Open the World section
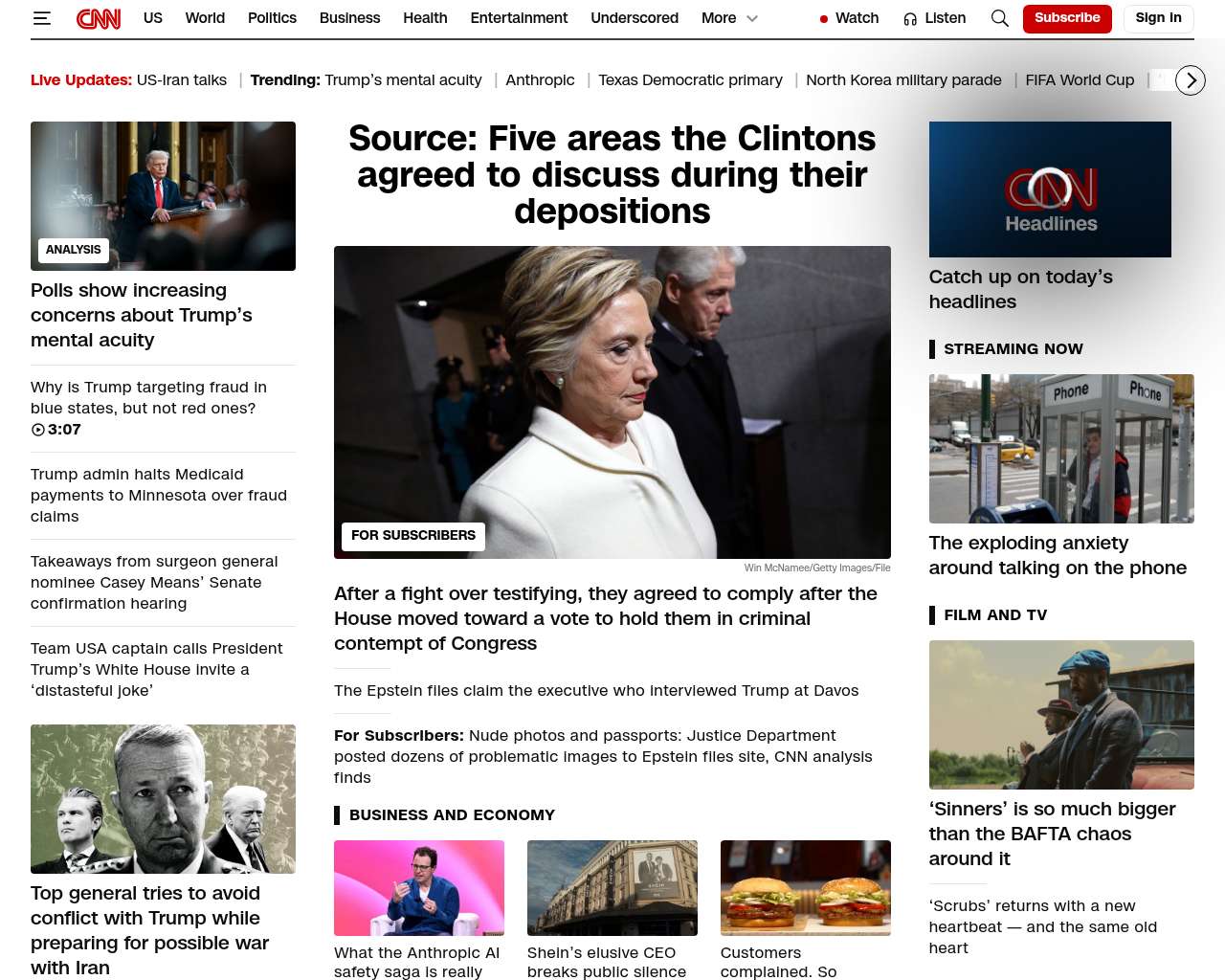The width and height of the screenshot is (1225, 980). pos(205,18)
